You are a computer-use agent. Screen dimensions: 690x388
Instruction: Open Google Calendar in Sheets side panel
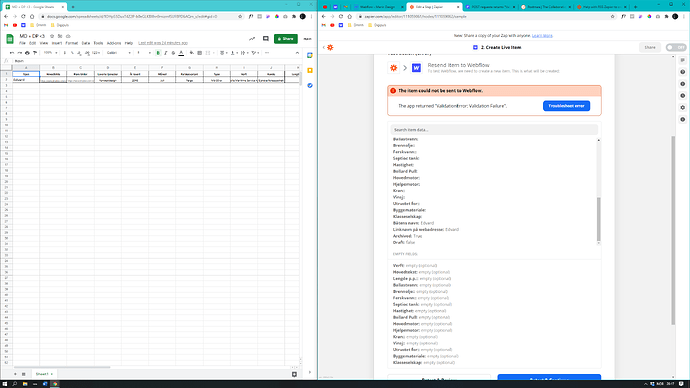[x=310, y=55]
